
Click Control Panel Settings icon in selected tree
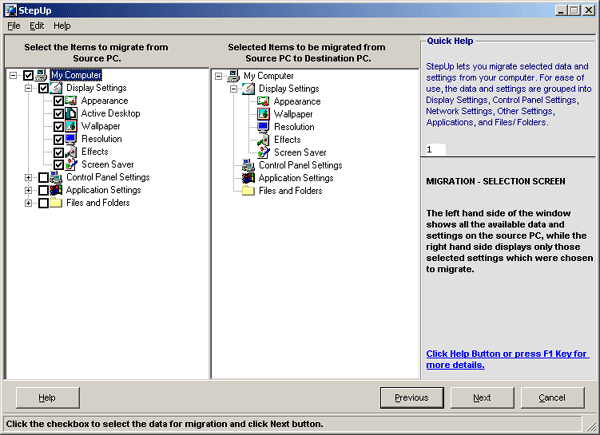coord(248,165)
